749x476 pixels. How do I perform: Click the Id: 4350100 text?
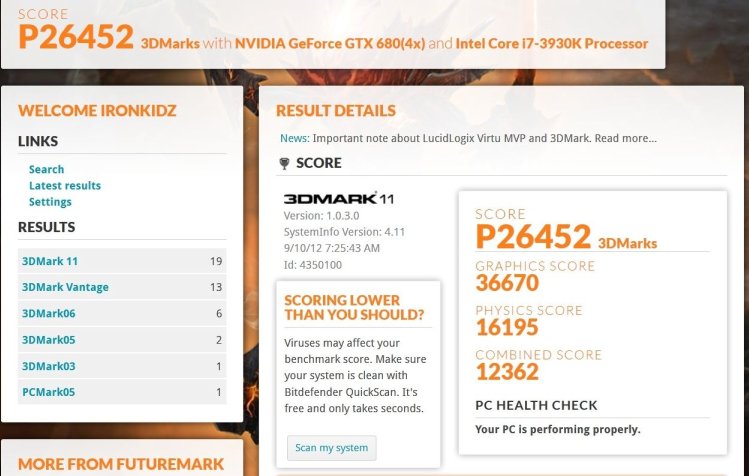313,265
